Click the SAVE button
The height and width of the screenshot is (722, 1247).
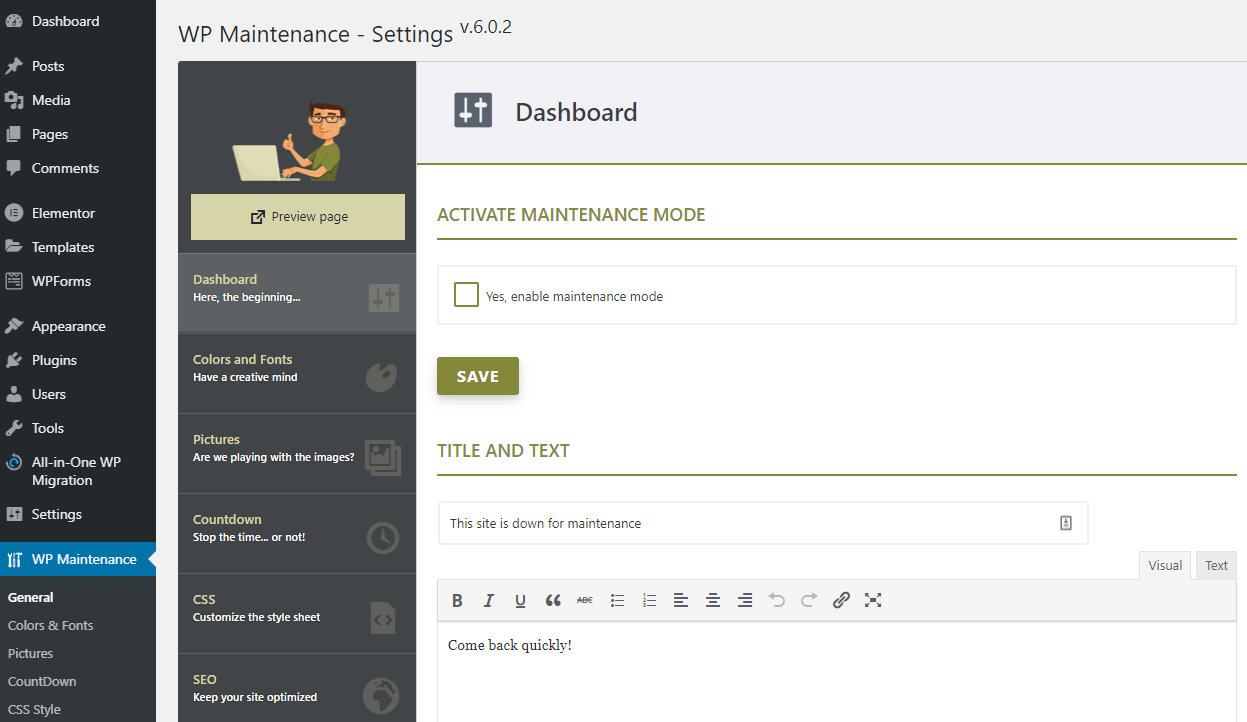coord(477,376)
